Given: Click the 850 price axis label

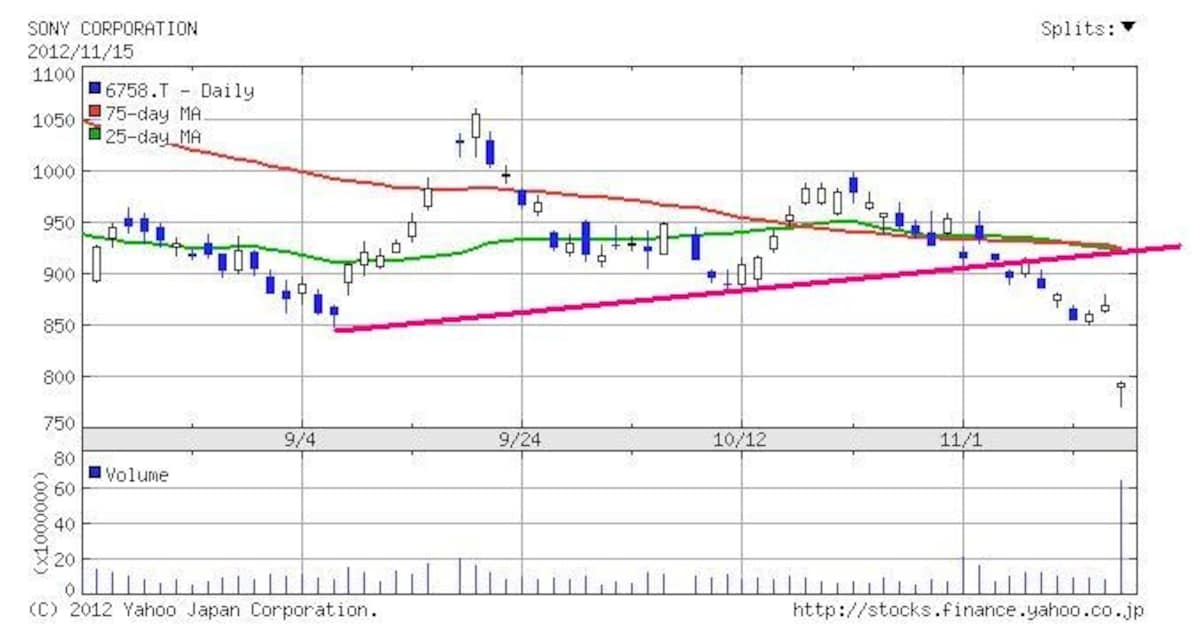Looking at the screenshot, I should coord(59,326).
